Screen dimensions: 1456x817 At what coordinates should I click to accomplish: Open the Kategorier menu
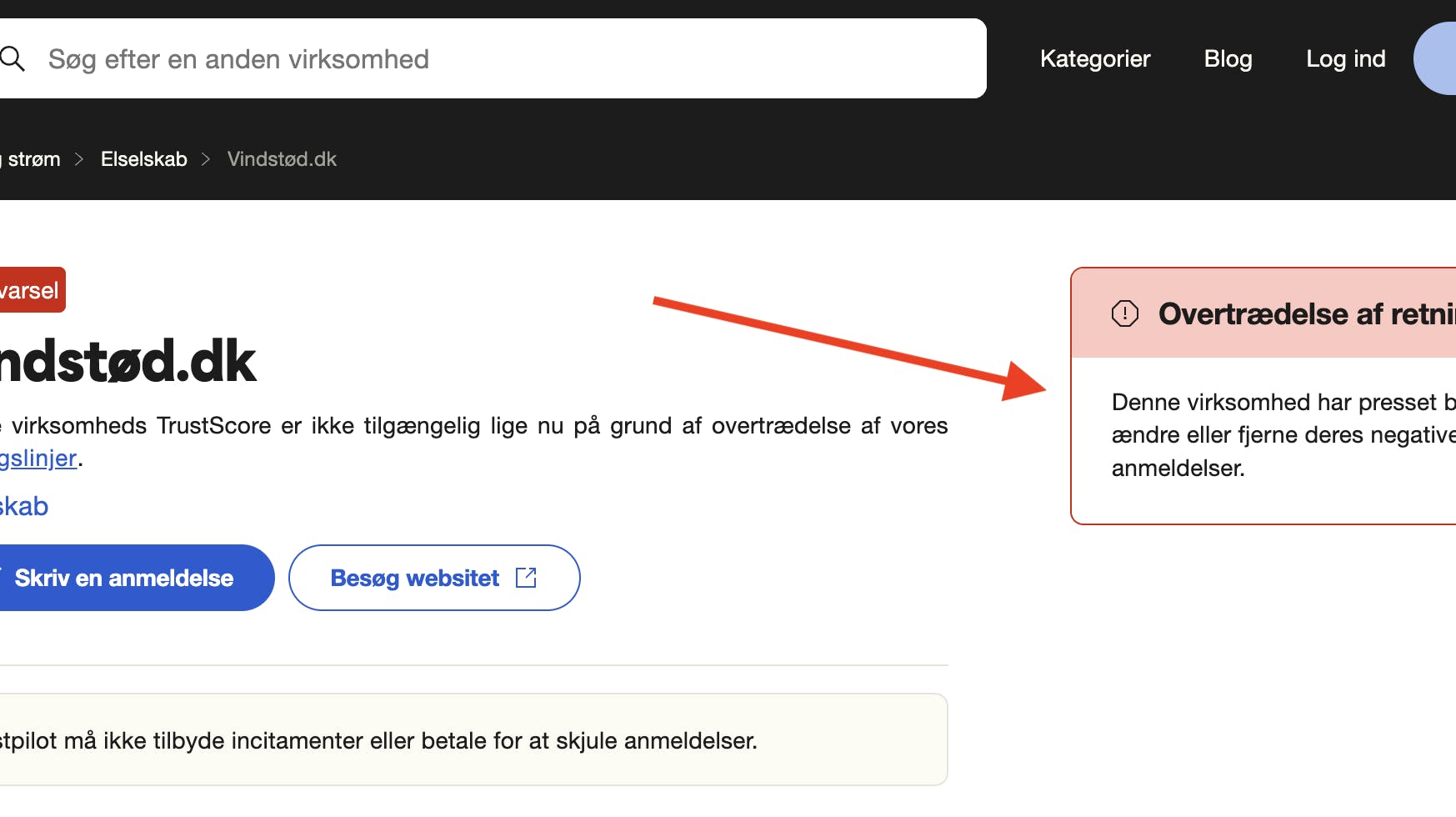1094,58
